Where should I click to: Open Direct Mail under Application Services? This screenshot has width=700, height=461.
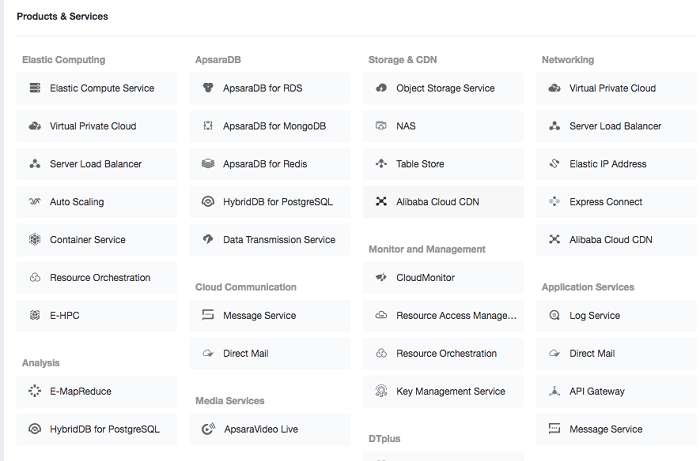coord(617,353)
